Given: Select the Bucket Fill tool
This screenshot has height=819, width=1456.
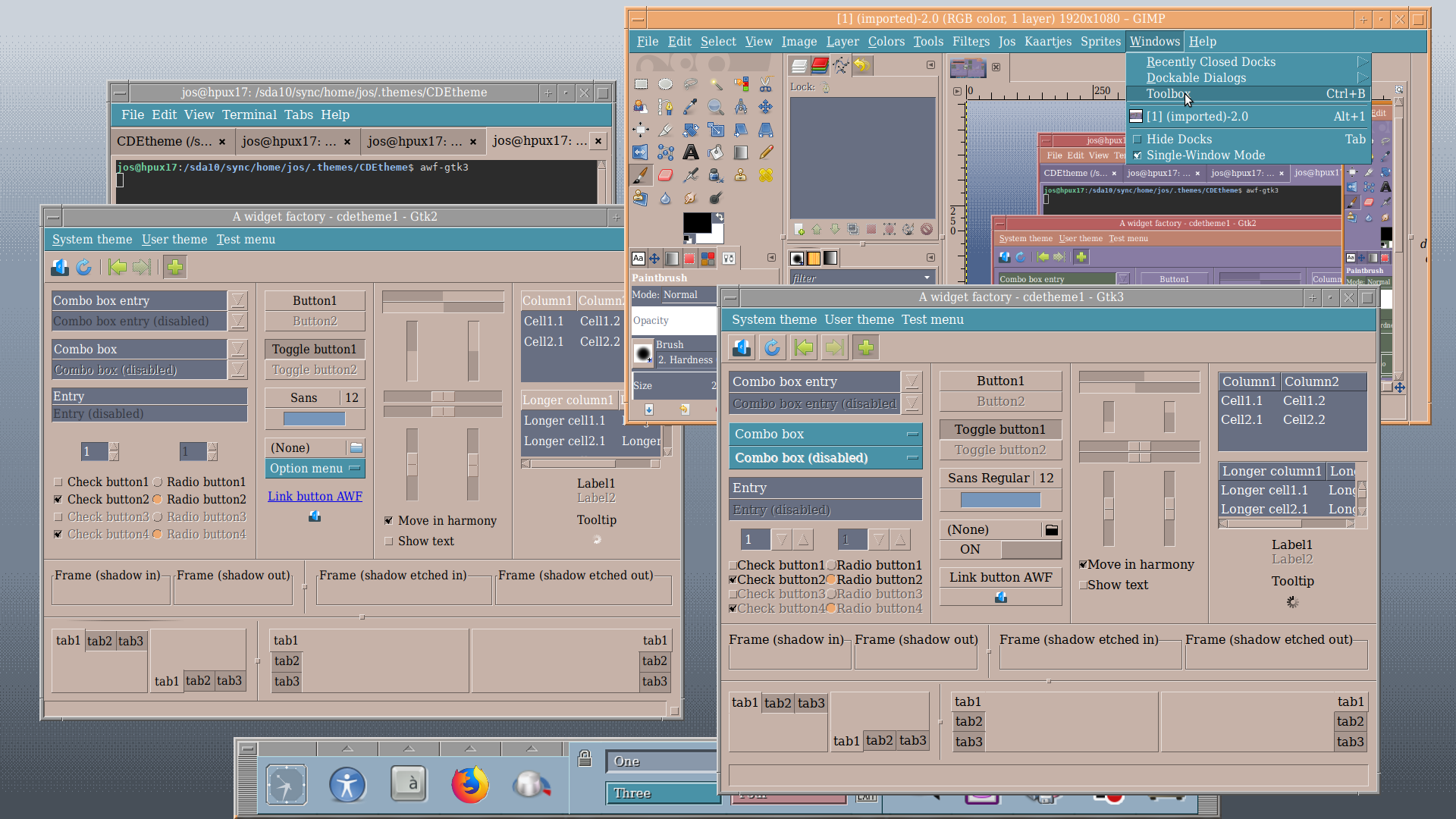Looking at the screenshot, I should [715, 152].
